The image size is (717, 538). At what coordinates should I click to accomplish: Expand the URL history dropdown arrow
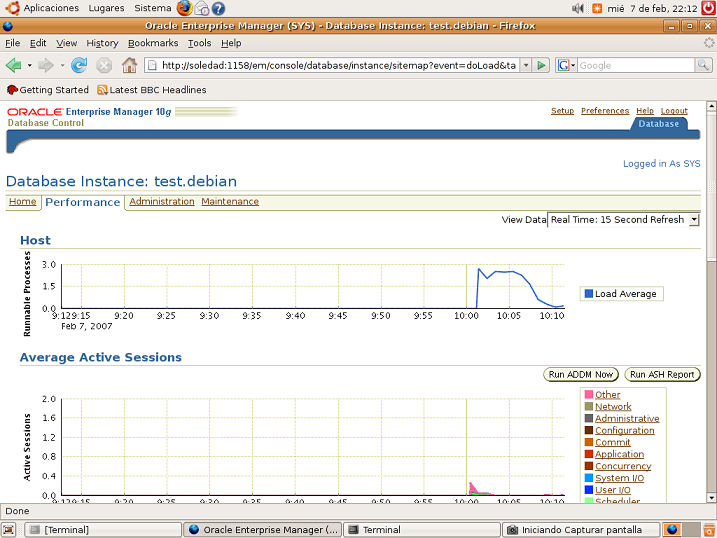click(x=524, y=65)
